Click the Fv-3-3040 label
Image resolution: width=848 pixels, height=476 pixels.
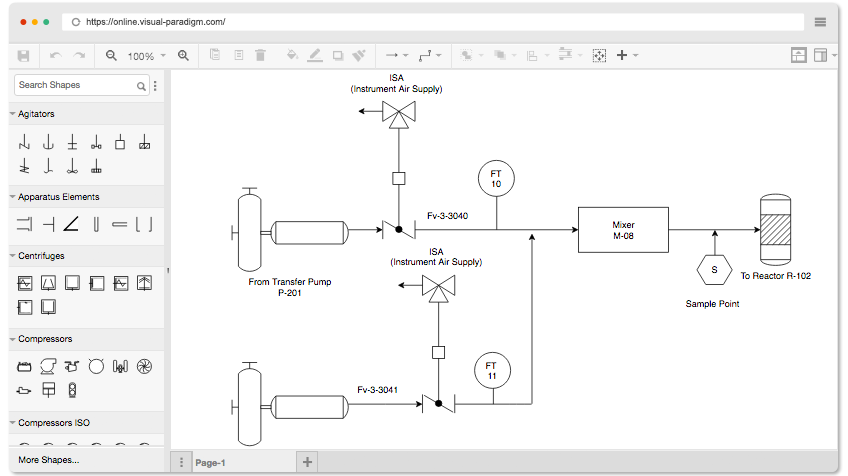click(x=447, y=216)
